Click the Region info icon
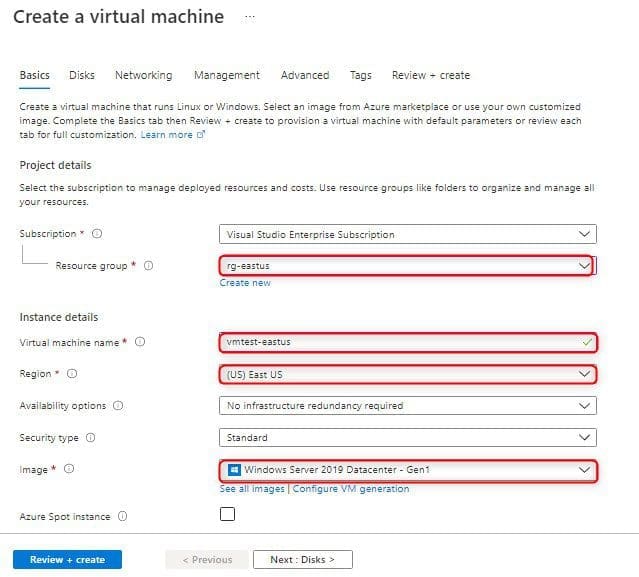This screenshot has height=577, width=639. point(72,374)
